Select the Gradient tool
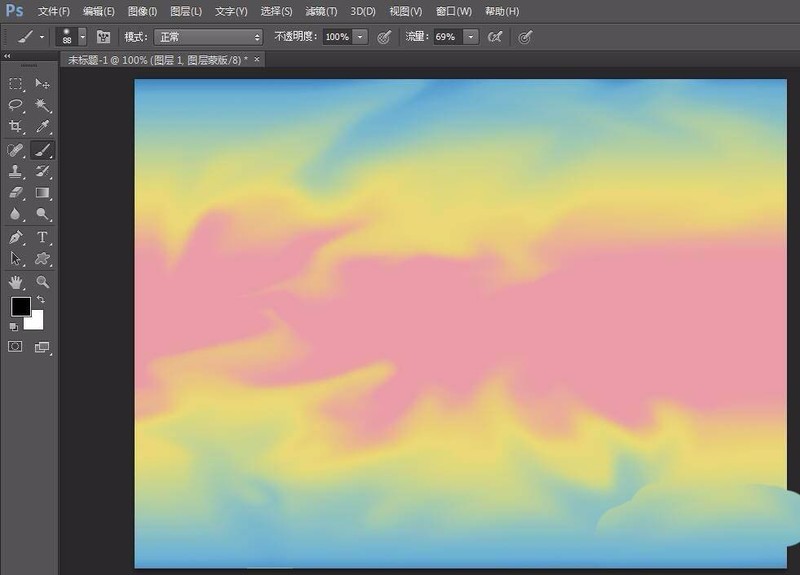This screenshot has height=575, width=800. 43,193
